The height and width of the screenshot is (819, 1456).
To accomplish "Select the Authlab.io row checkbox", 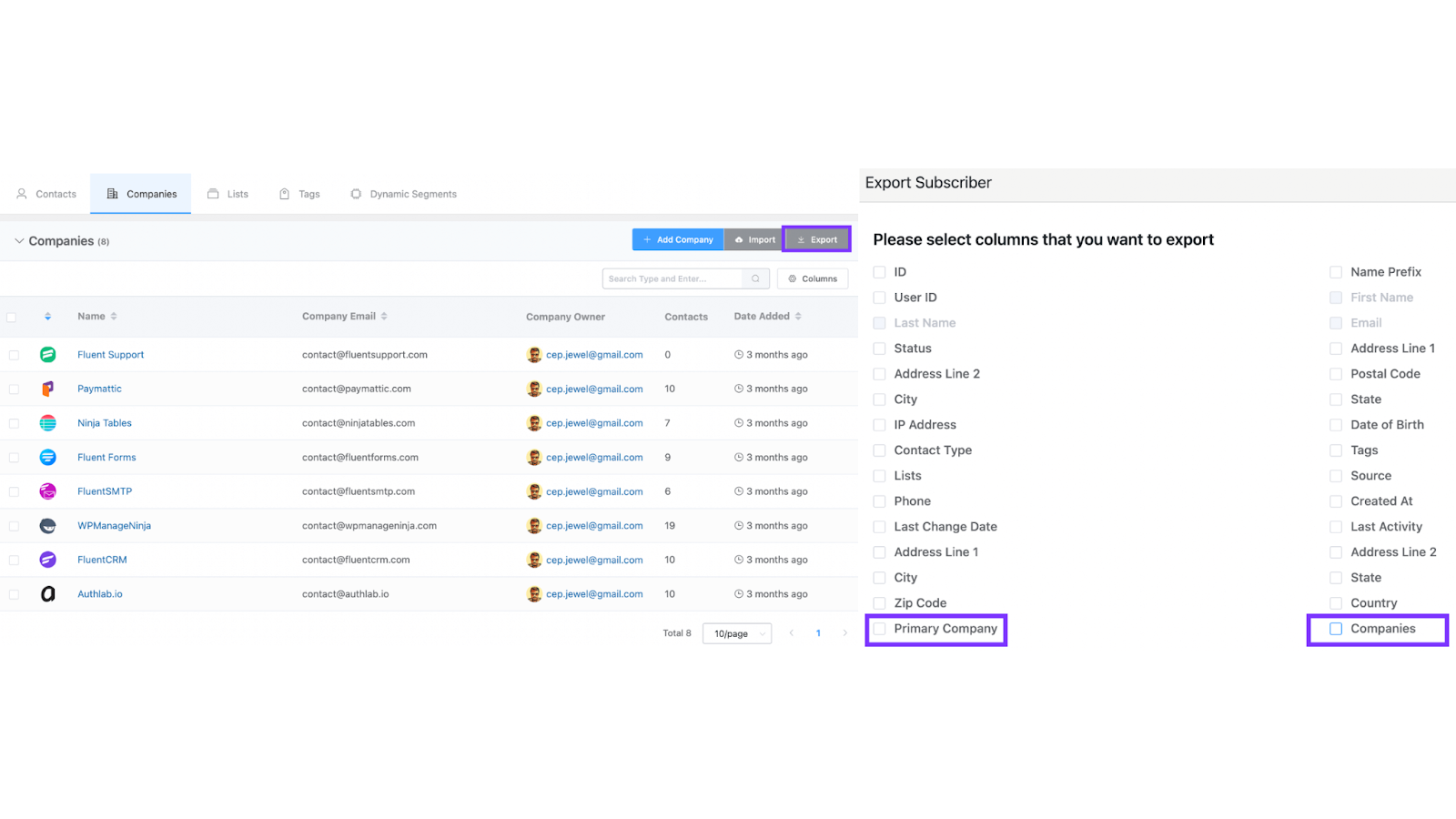I will pos(14,594).
